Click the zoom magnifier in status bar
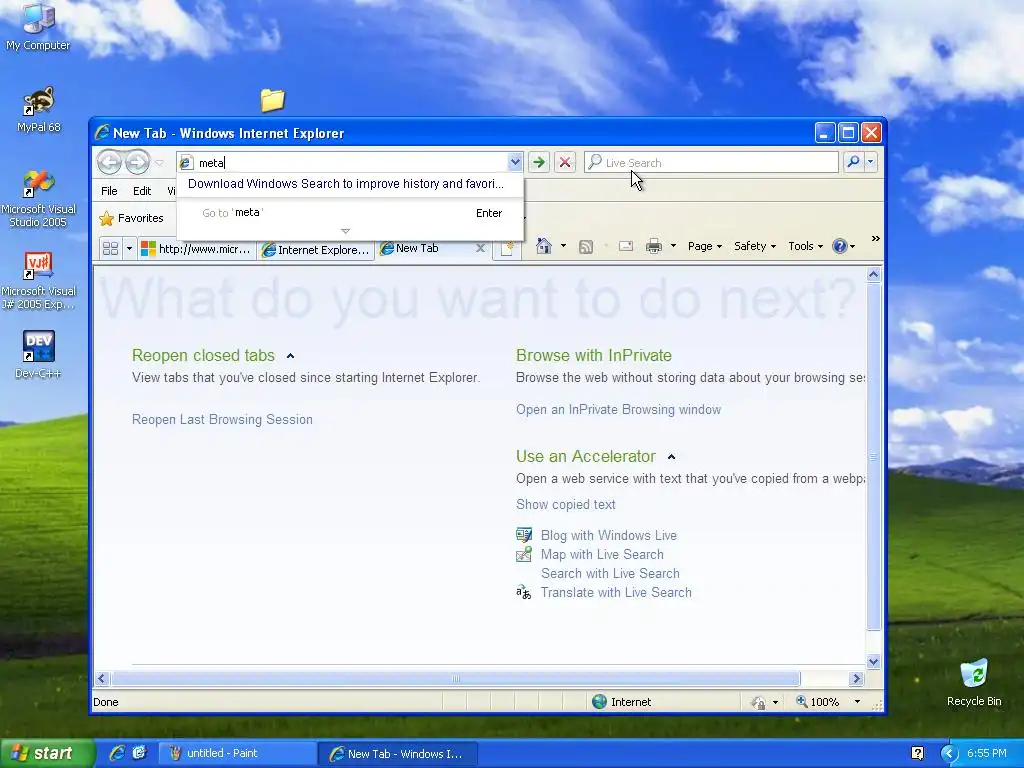Viewport: 1024px width, 768px height. click(801, 701)
